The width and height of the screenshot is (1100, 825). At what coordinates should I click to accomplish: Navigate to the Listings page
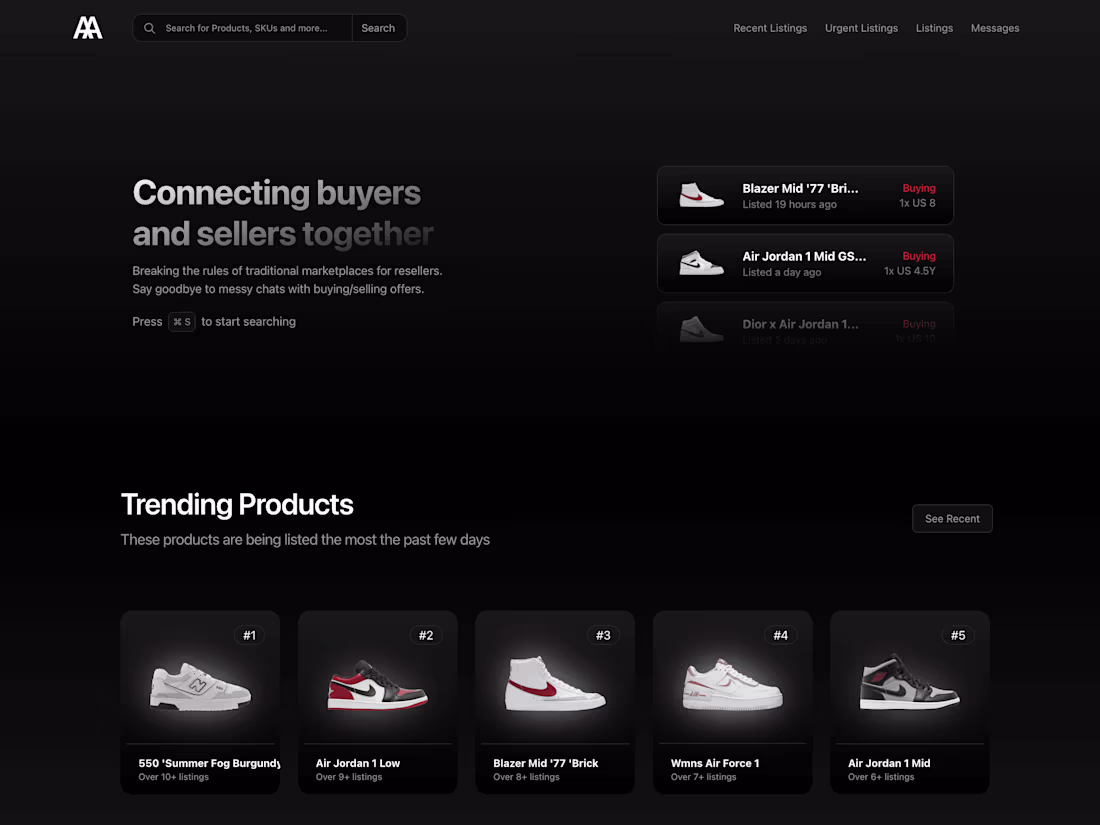point(934,28)
